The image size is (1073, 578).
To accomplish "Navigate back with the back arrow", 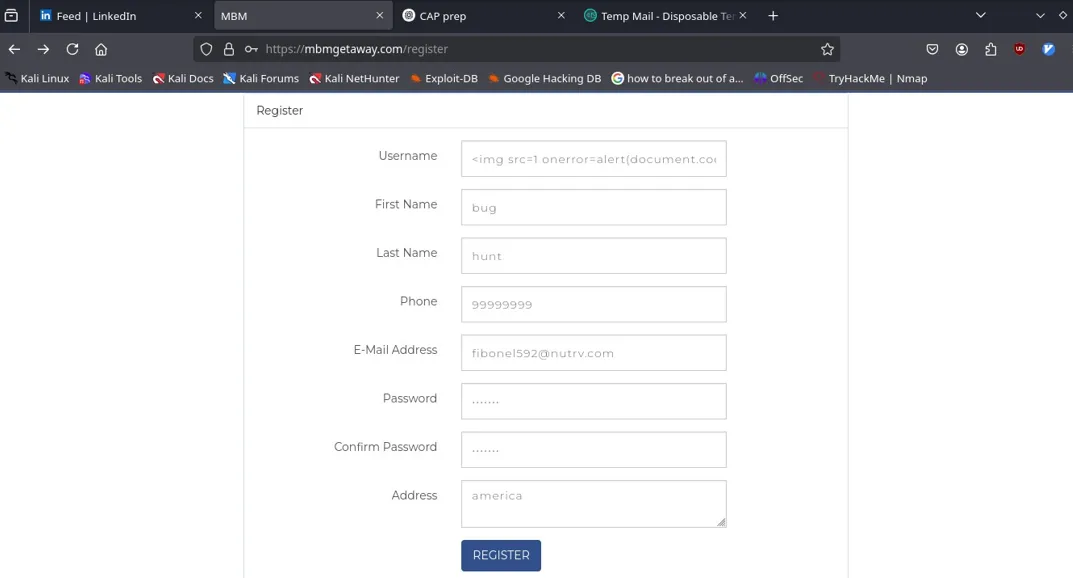I will pos(15,49).
